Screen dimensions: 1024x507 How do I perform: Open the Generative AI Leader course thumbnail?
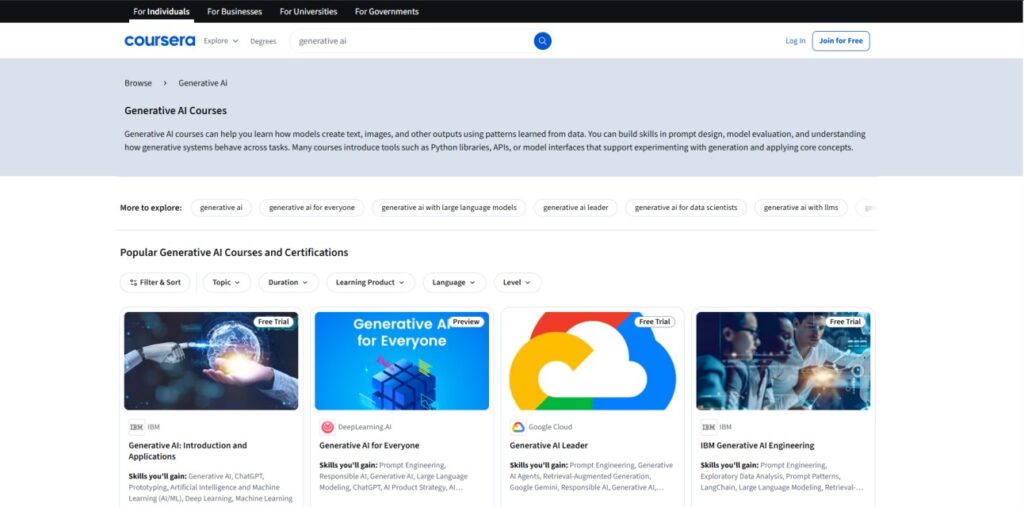(x=592, y=361)
